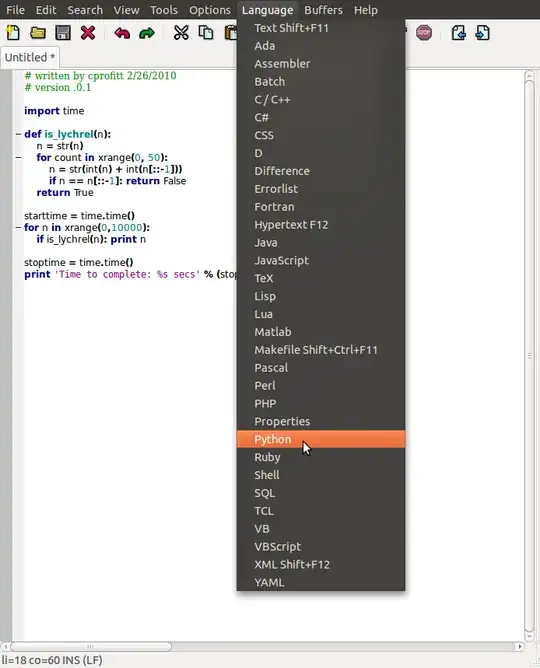The height and width of the screenshot is (668, 540).
Task: Open the Options menu
Action: coord(210,10)
